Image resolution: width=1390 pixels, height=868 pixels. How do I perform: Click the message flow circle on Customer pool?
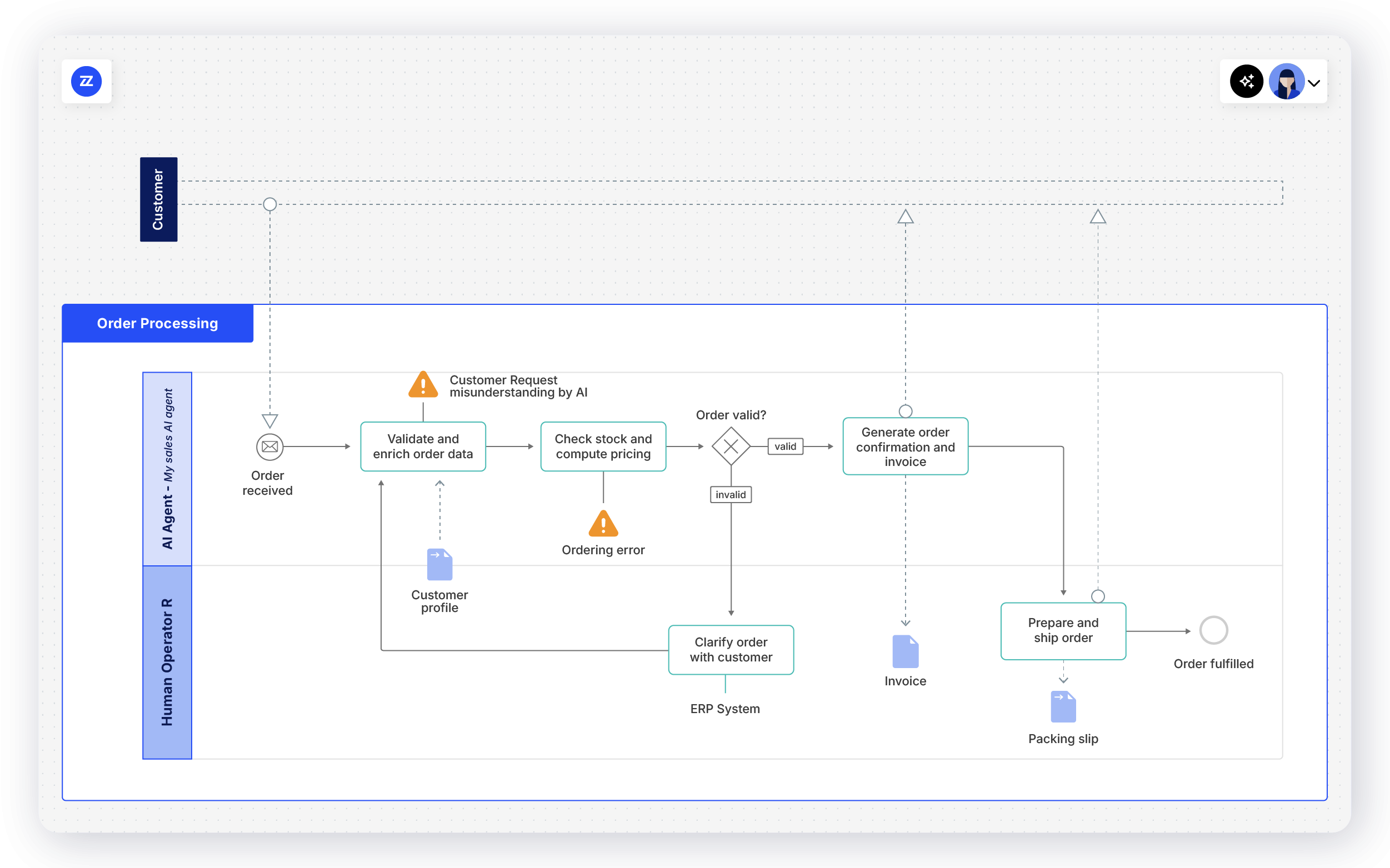270,204
